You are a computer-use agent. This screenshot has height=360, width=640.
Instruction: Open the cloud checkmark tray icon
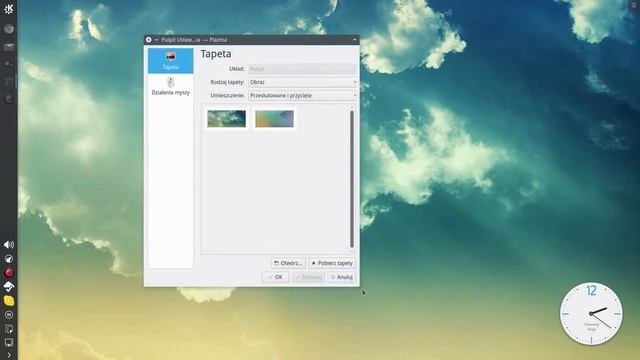point(9,287)
